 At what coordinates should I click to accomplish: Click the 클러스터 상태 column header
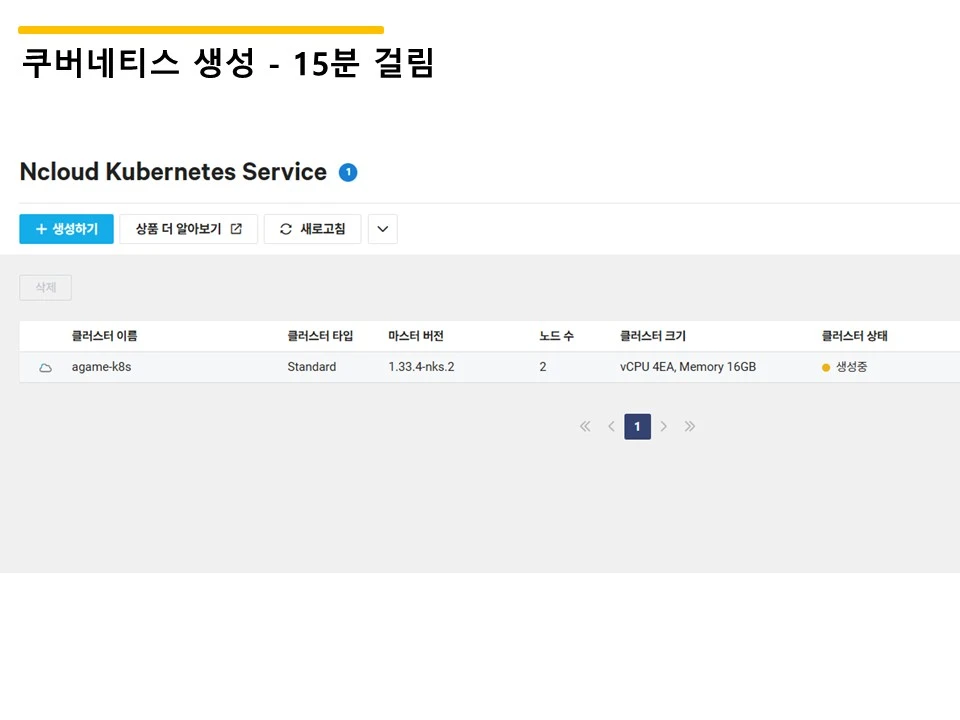[854, 336]
